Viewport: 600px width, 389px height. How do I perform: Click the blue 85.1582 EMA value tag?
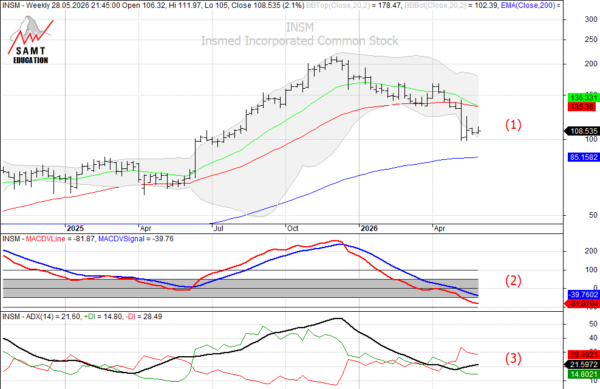point(583,157)
